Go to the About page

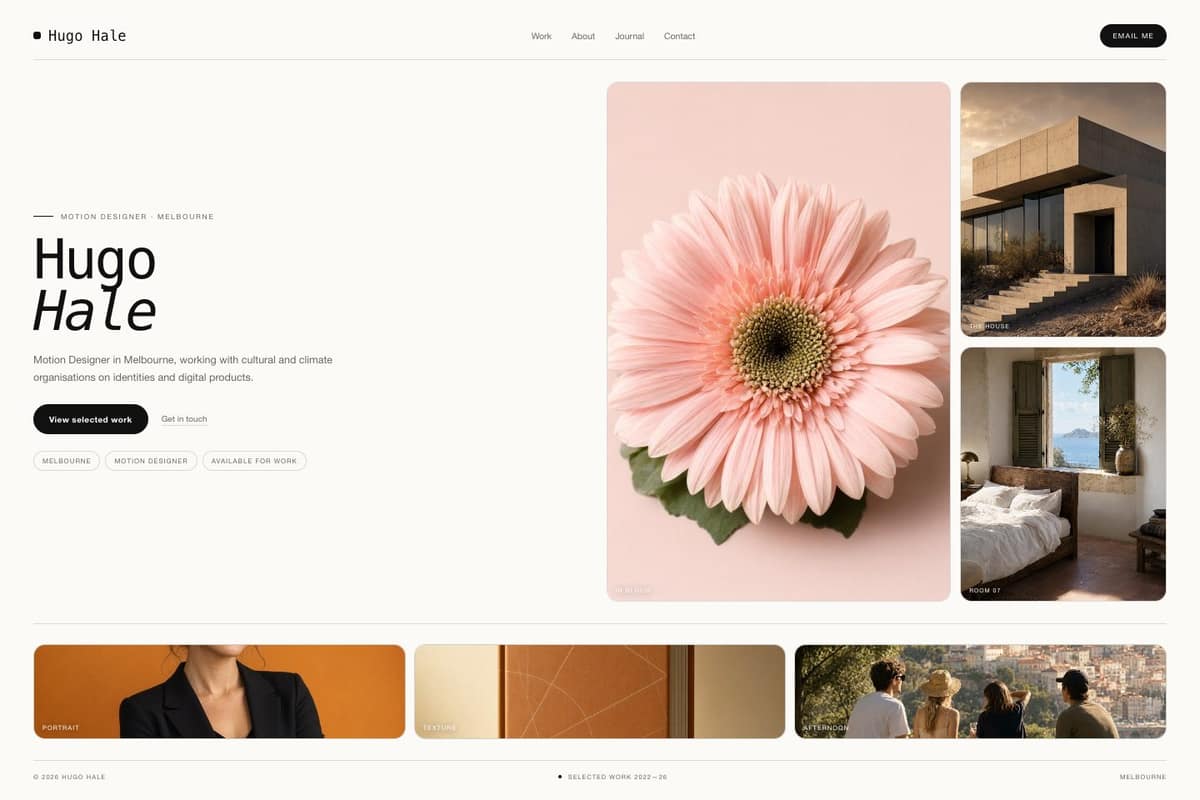(583, 36)
